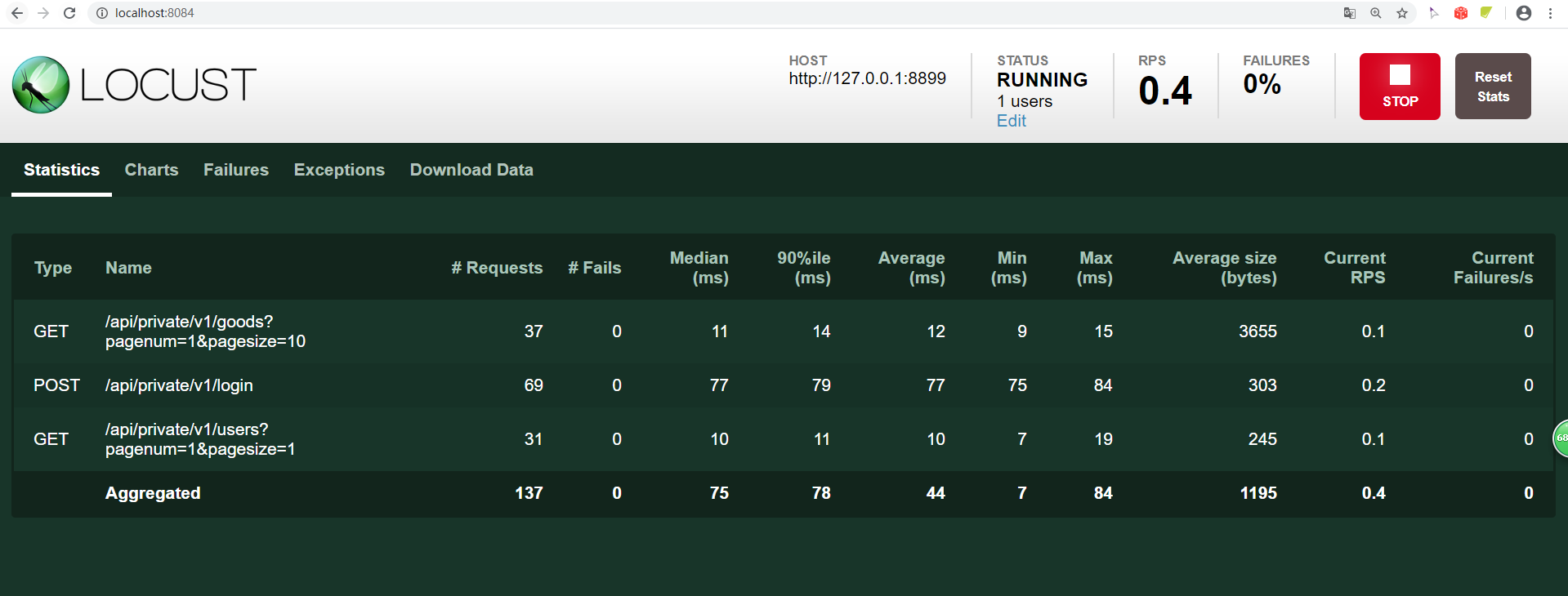Open the Edit users link
Viewport: 1568px width, 596px height.
pyautogui.click(x=1011, y=121)
